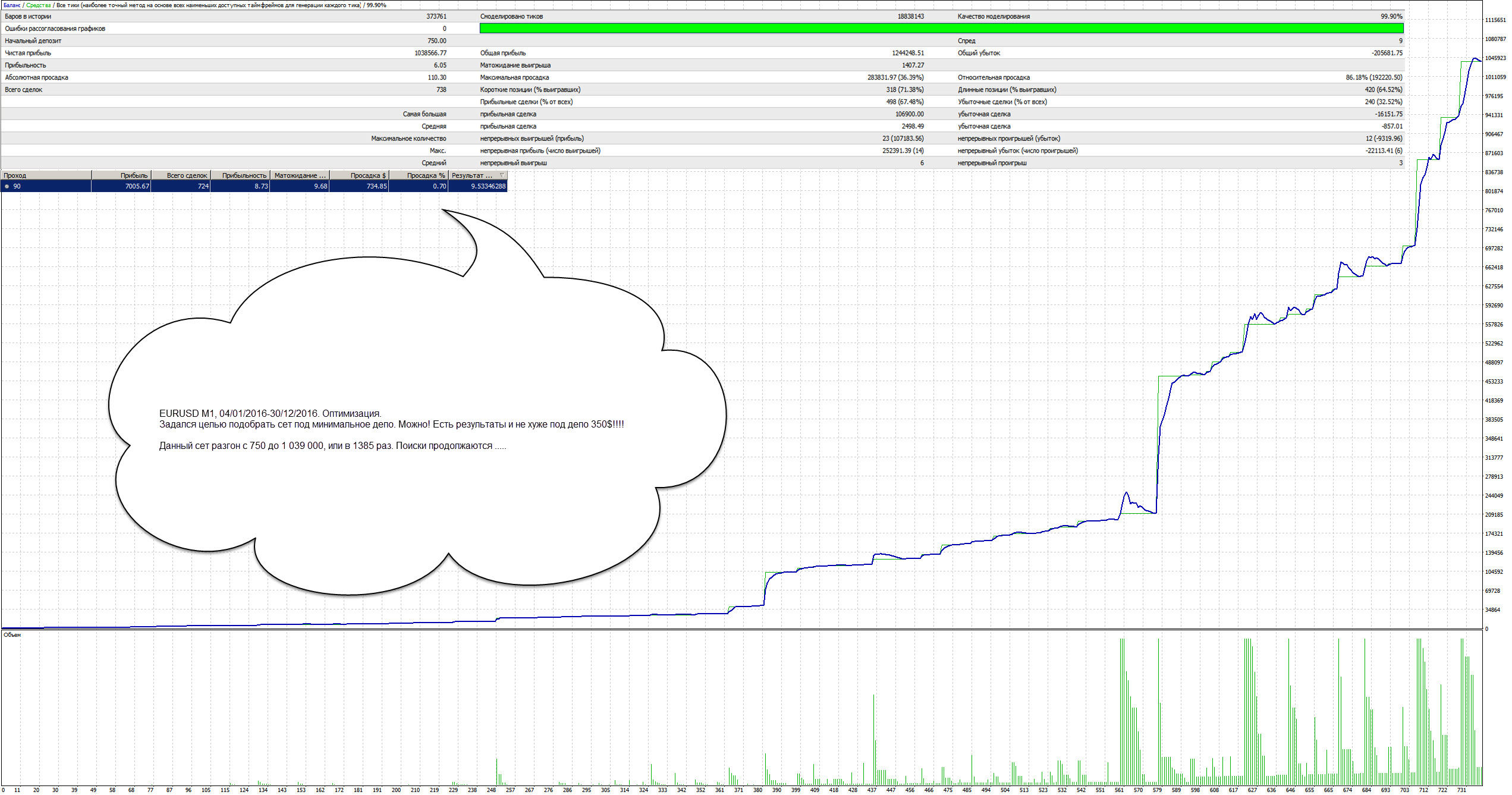Click consecutive losses value 12 (-9319.96)
This screenshot has height=795, width=1512.
click(1384, 139)
